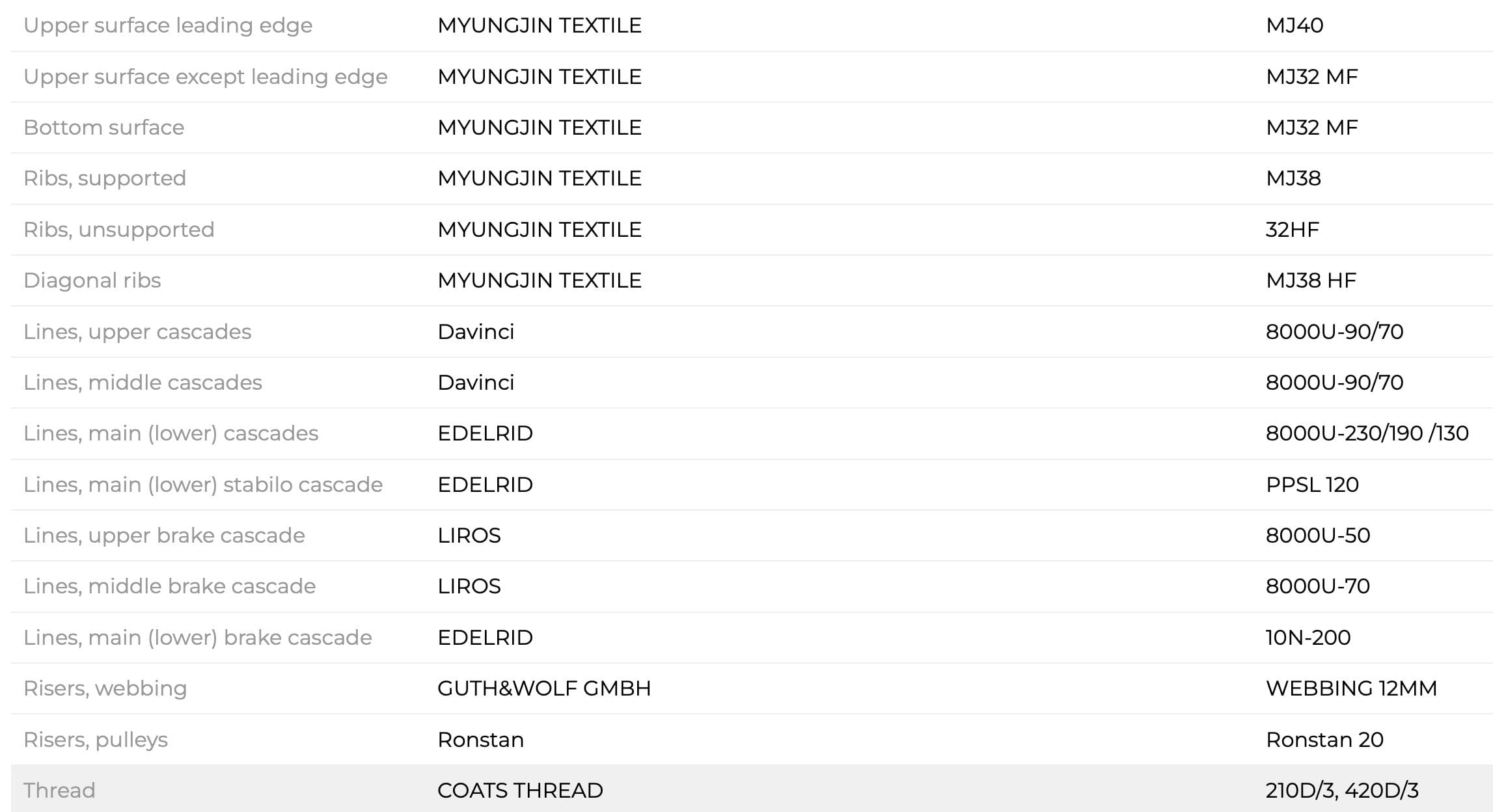Select the 8000U-70 brake line value
The image size is (1493, 812).
tap(1318, 586)
